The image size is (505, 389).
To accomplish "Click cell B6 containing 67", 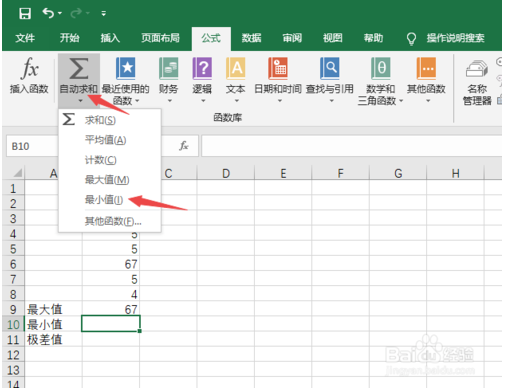I will [111, 264].
